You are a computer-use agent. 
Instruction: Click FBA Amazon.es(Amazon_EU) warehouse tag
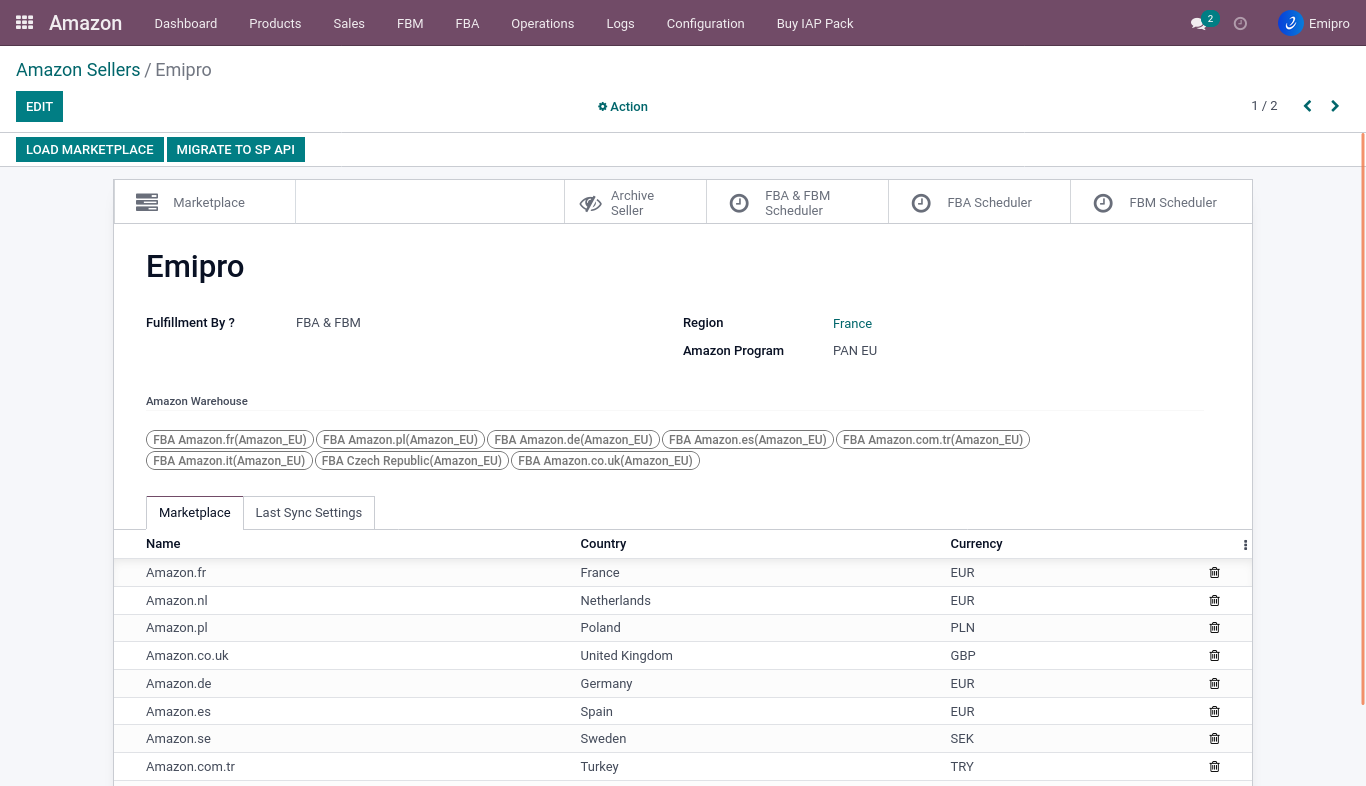pos(748,440)
